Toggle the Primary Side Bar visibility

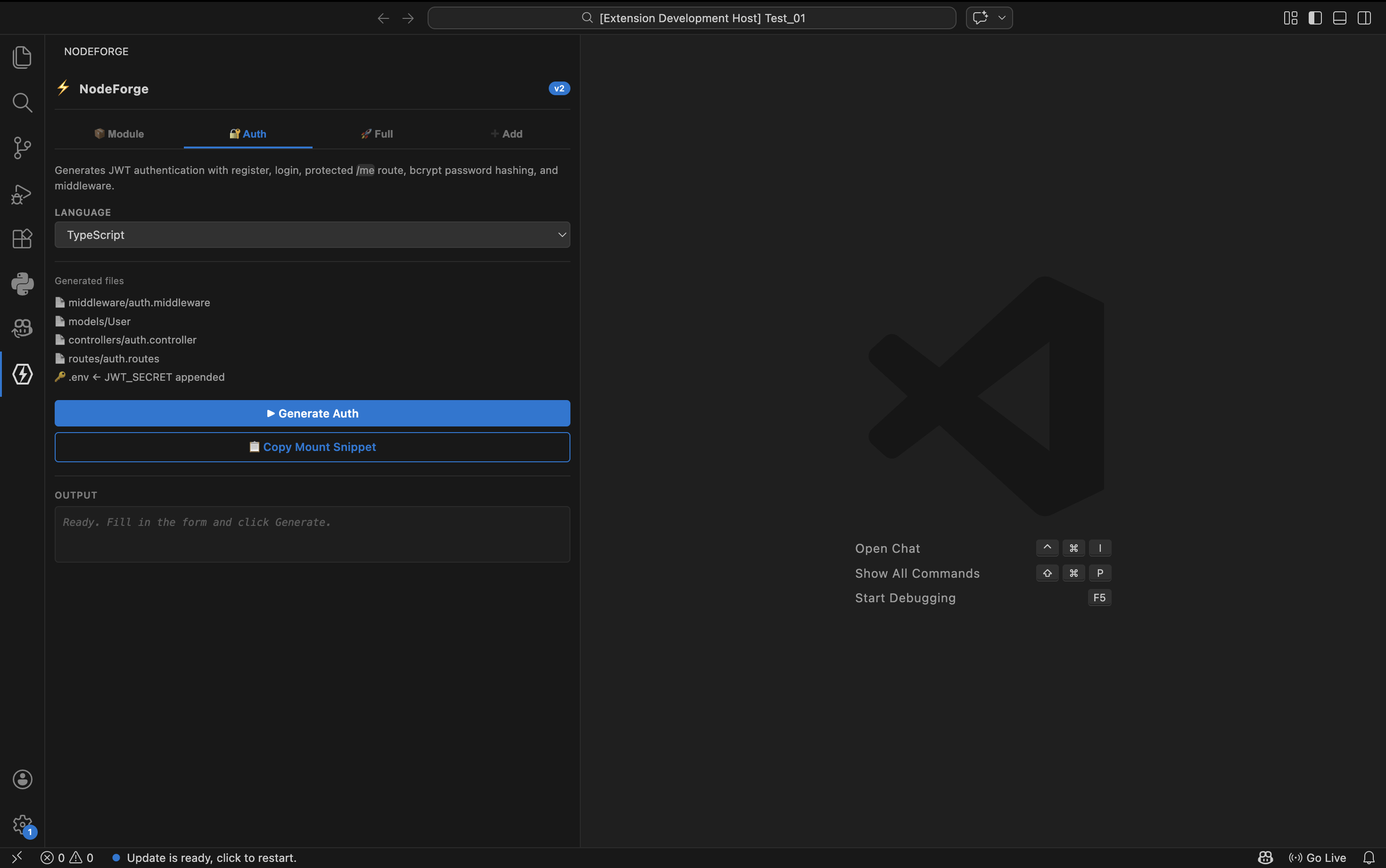[x=1315, y=18]
